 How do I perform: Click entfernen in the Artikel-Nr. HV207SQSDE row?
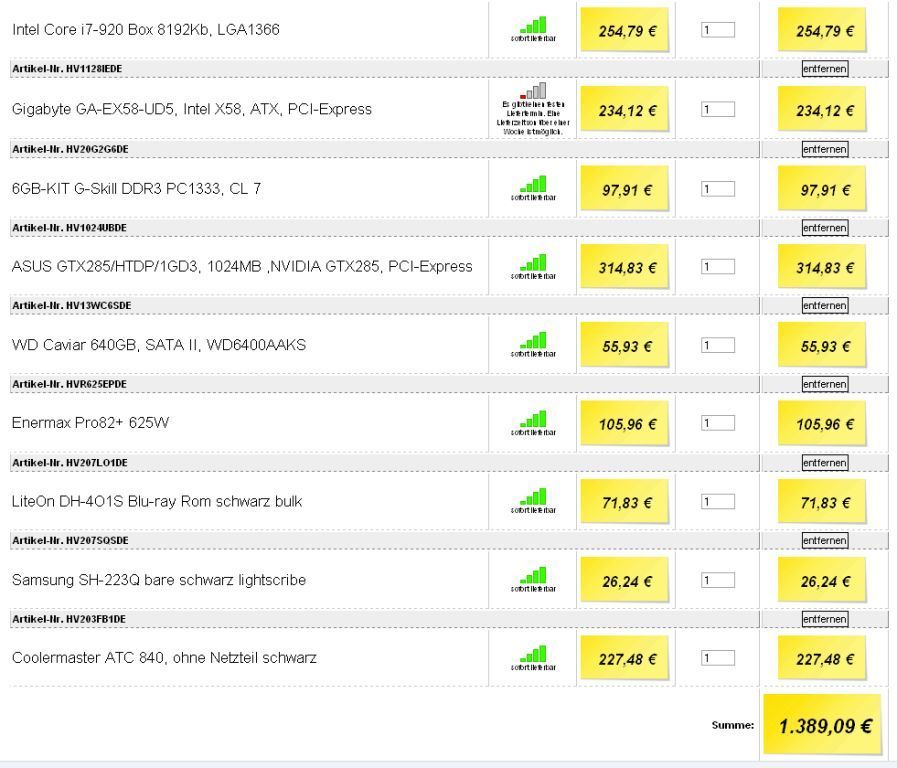(x=824, y=540)
